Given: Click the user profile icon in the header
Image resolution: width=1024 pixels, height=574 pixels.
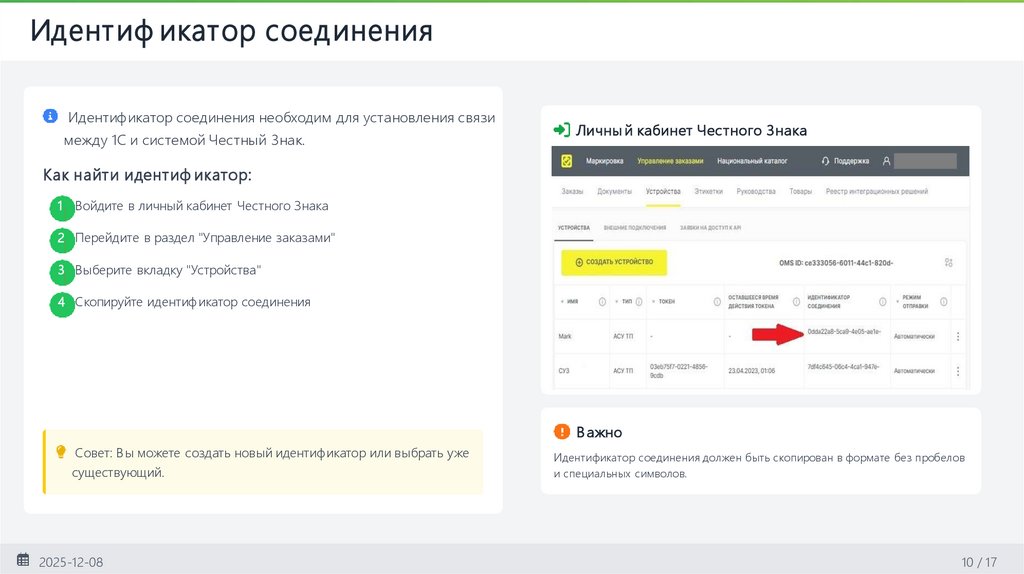Looking at the screenshot, I should coord(886,161).
